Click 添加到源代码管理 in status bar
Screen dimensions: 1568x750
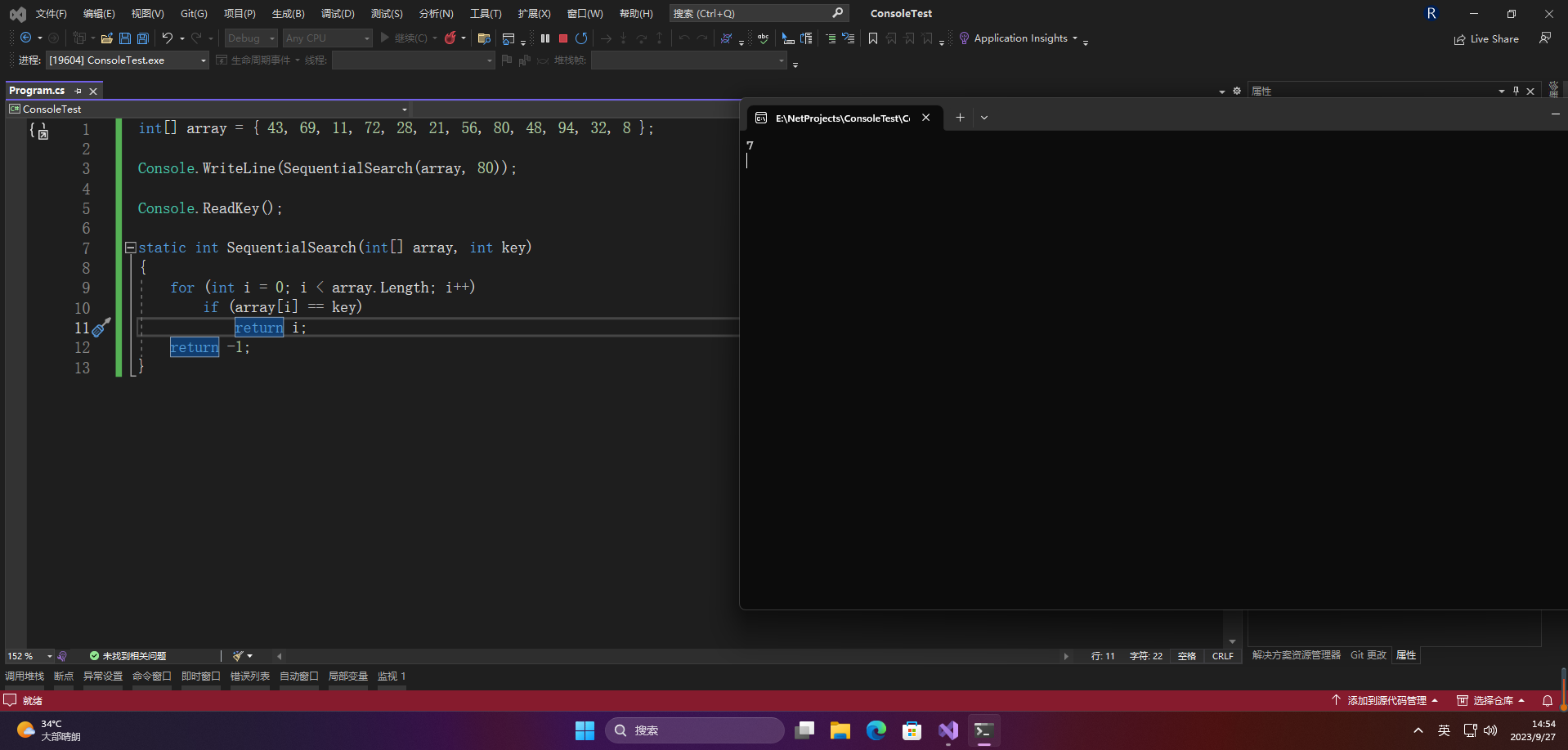1385,700
